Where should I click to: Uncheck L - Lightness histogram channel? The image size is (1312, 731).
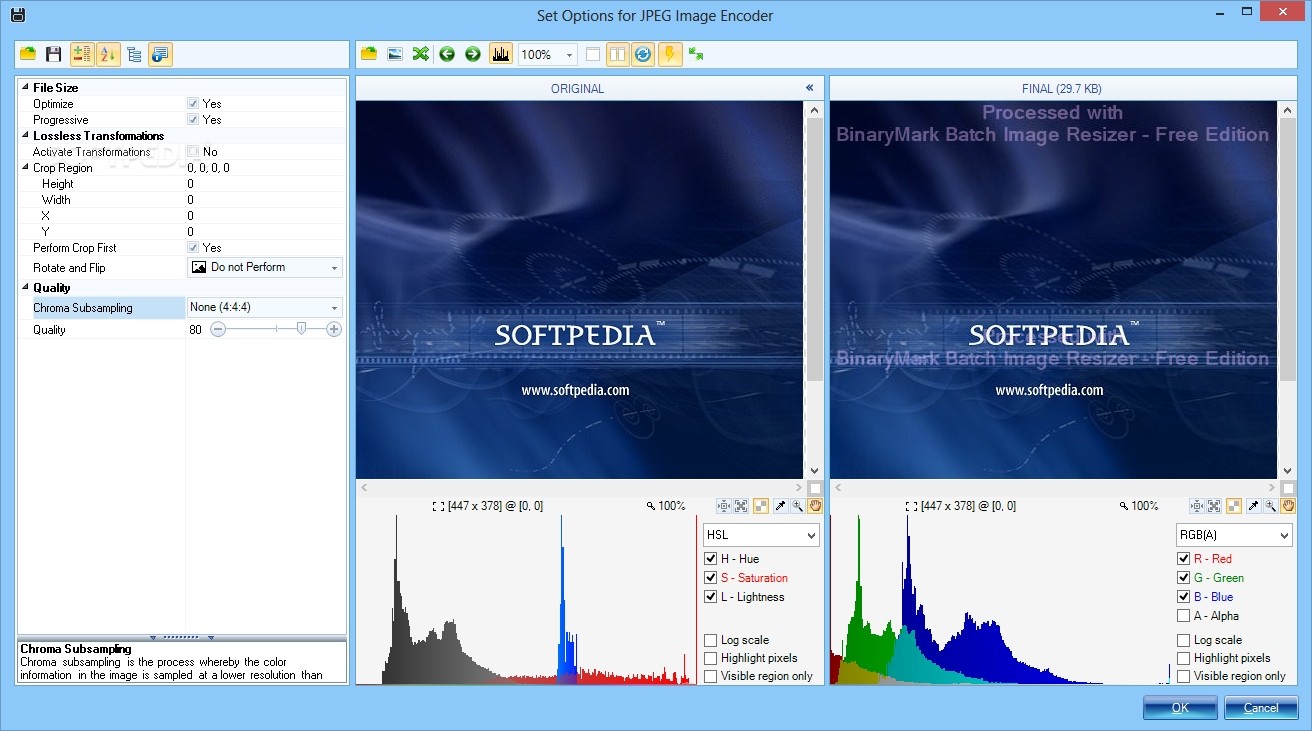click(710, 597)
